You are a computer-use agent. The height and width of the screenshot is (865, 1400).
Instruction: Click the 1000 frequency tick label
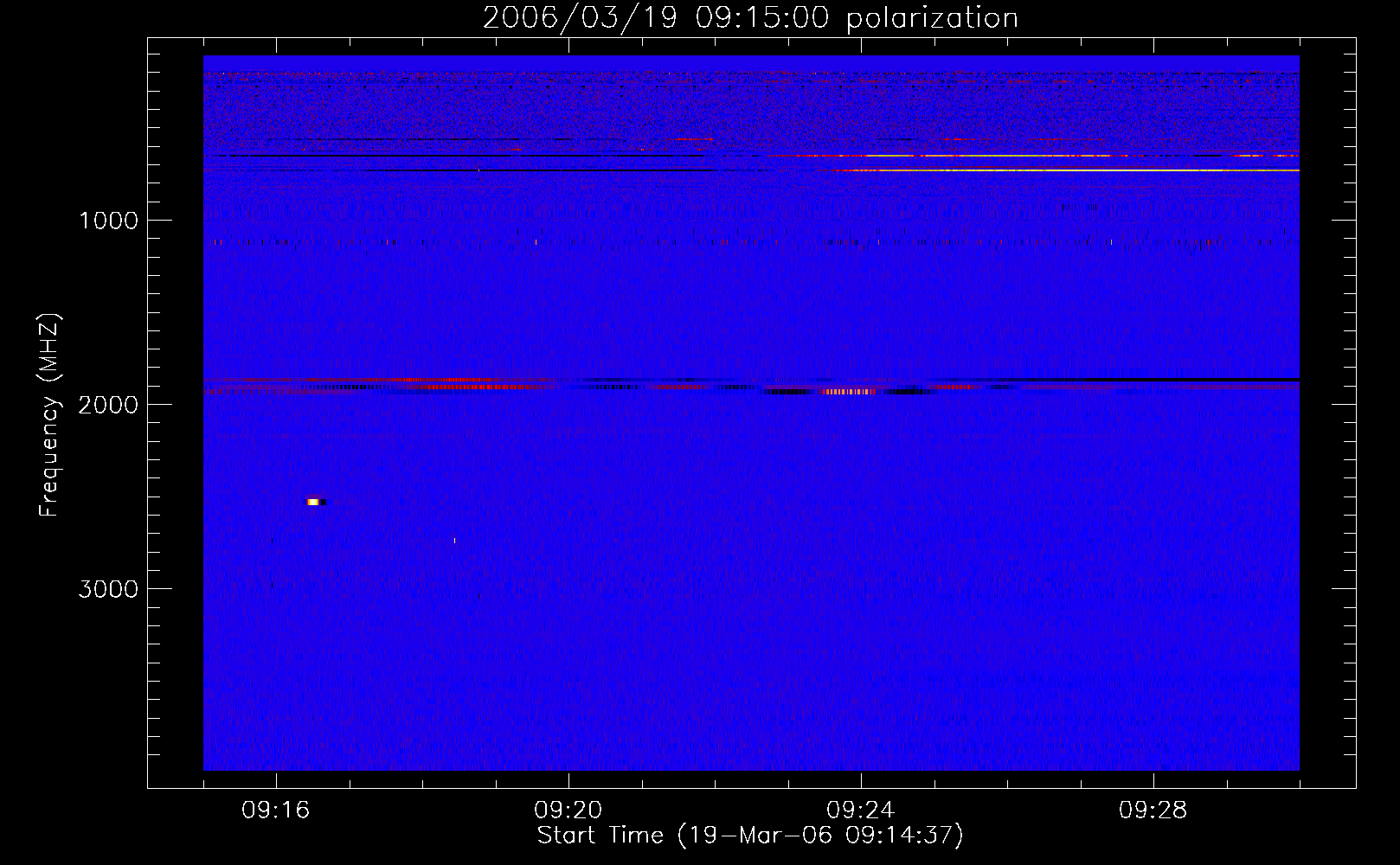coord(108,221)
